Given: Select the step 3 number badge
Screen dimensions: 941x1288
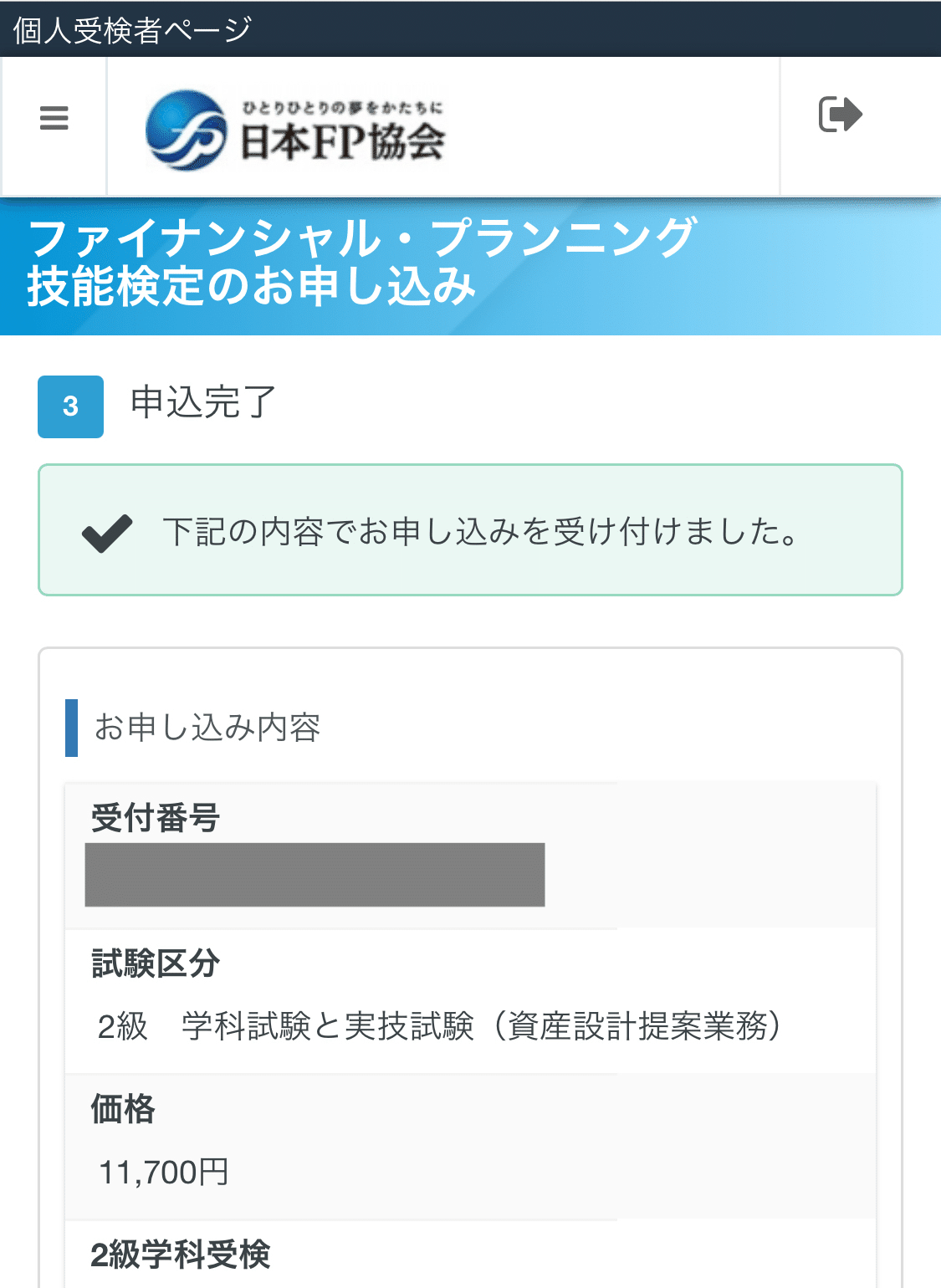Looking at the screenshot, I should tap(70, 406).
